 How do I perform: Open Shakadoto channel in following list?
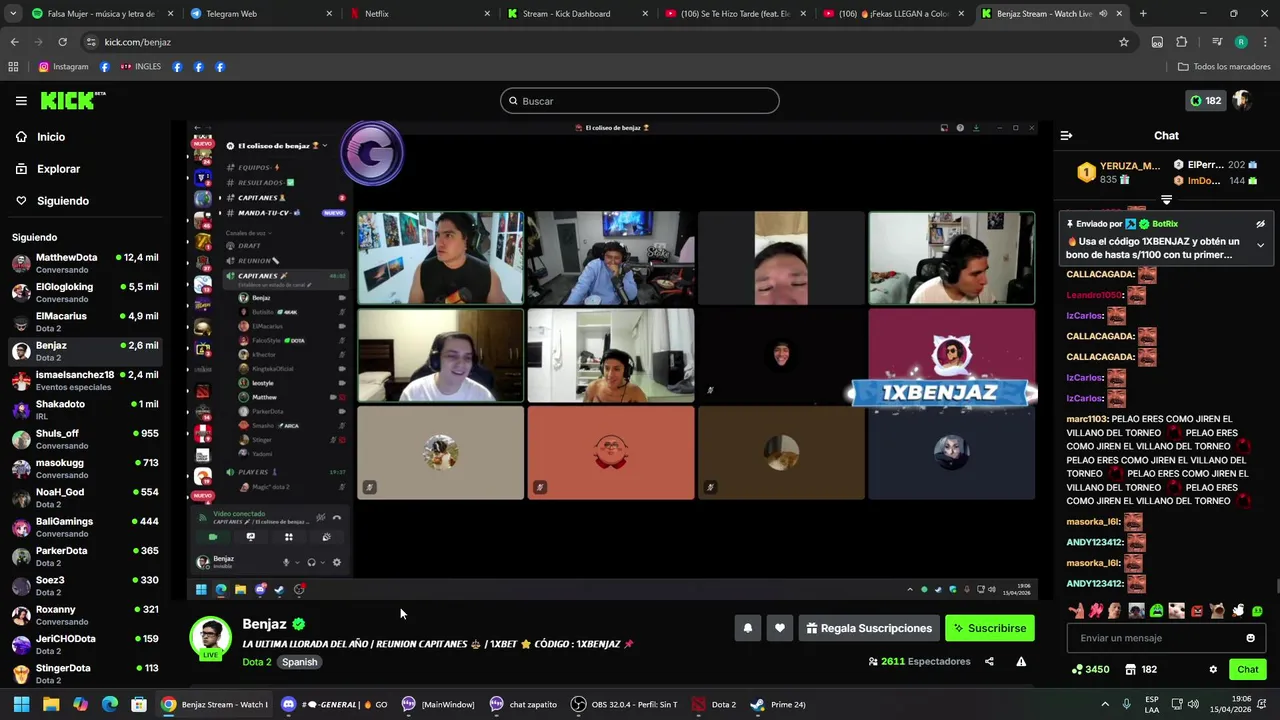coord(84,410)
